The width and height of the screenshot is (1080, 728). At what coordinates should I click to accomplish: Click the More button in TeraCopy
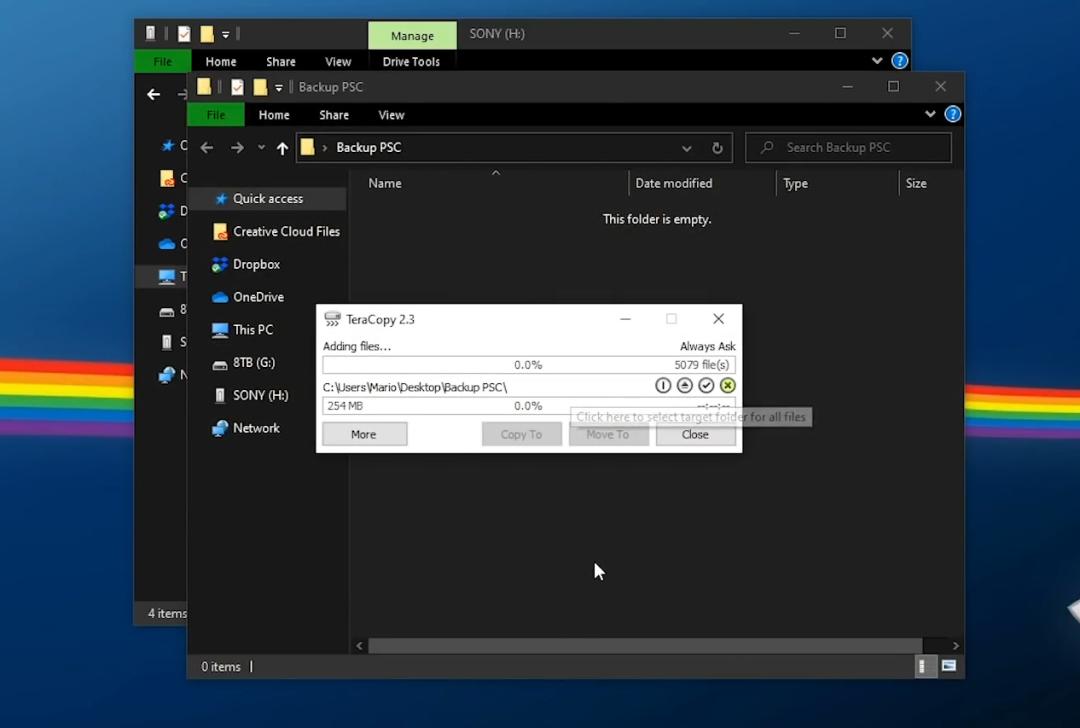coord(364,434)
